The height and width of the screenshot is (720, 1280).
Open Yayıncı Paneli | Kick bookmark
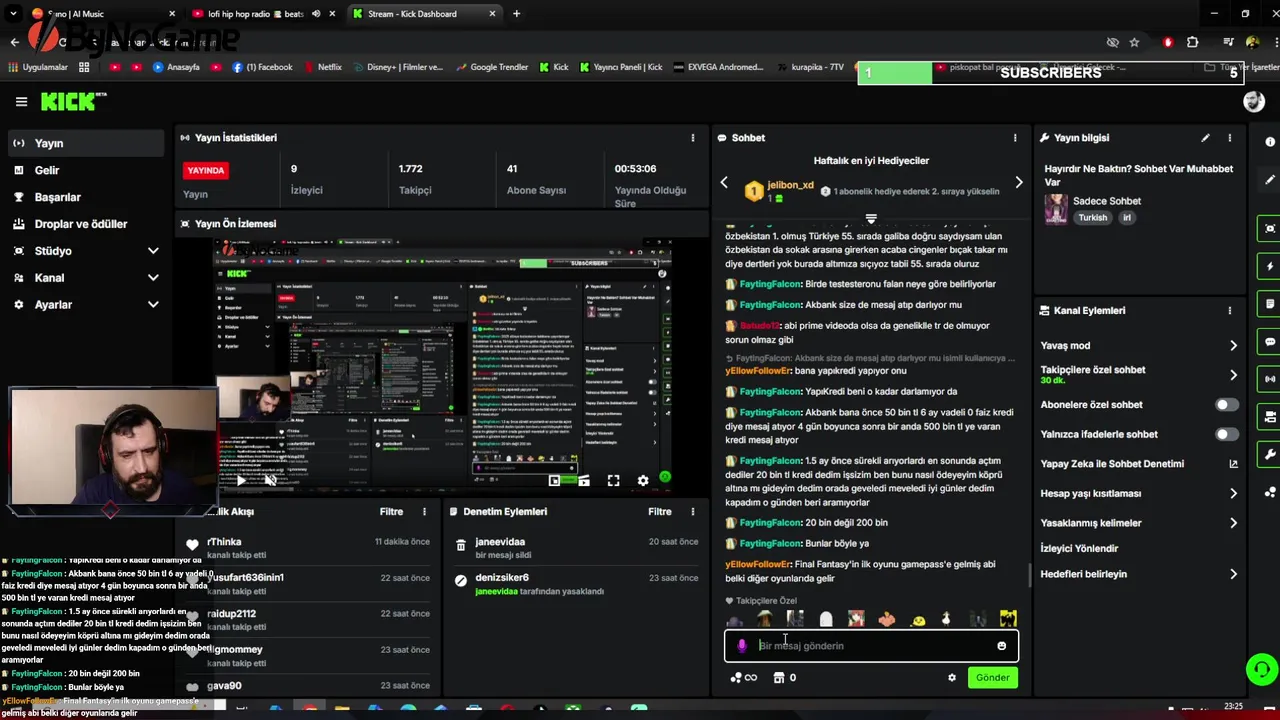620,67
